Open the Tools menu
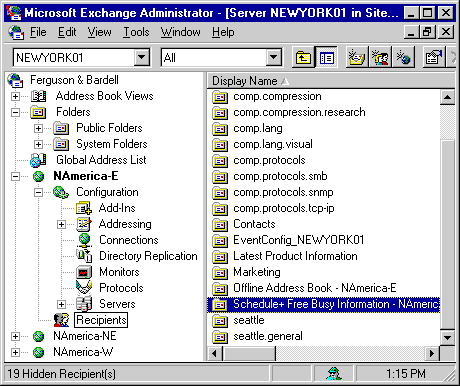460x386 pixels. pos(136,32)
